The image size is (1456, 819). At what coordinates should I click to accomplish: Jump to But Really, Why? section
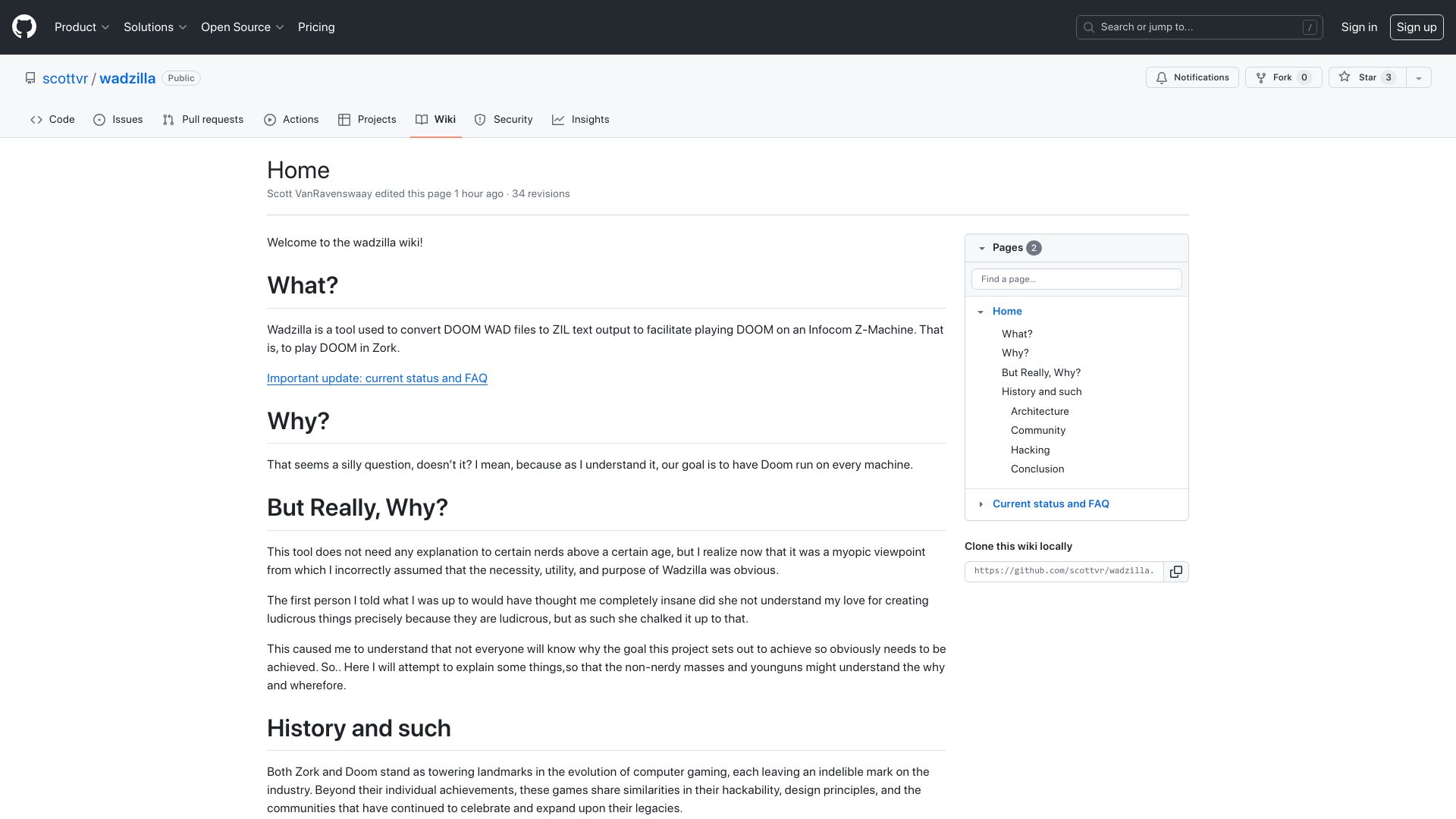pyautogui.click(x=1041, y=373)
